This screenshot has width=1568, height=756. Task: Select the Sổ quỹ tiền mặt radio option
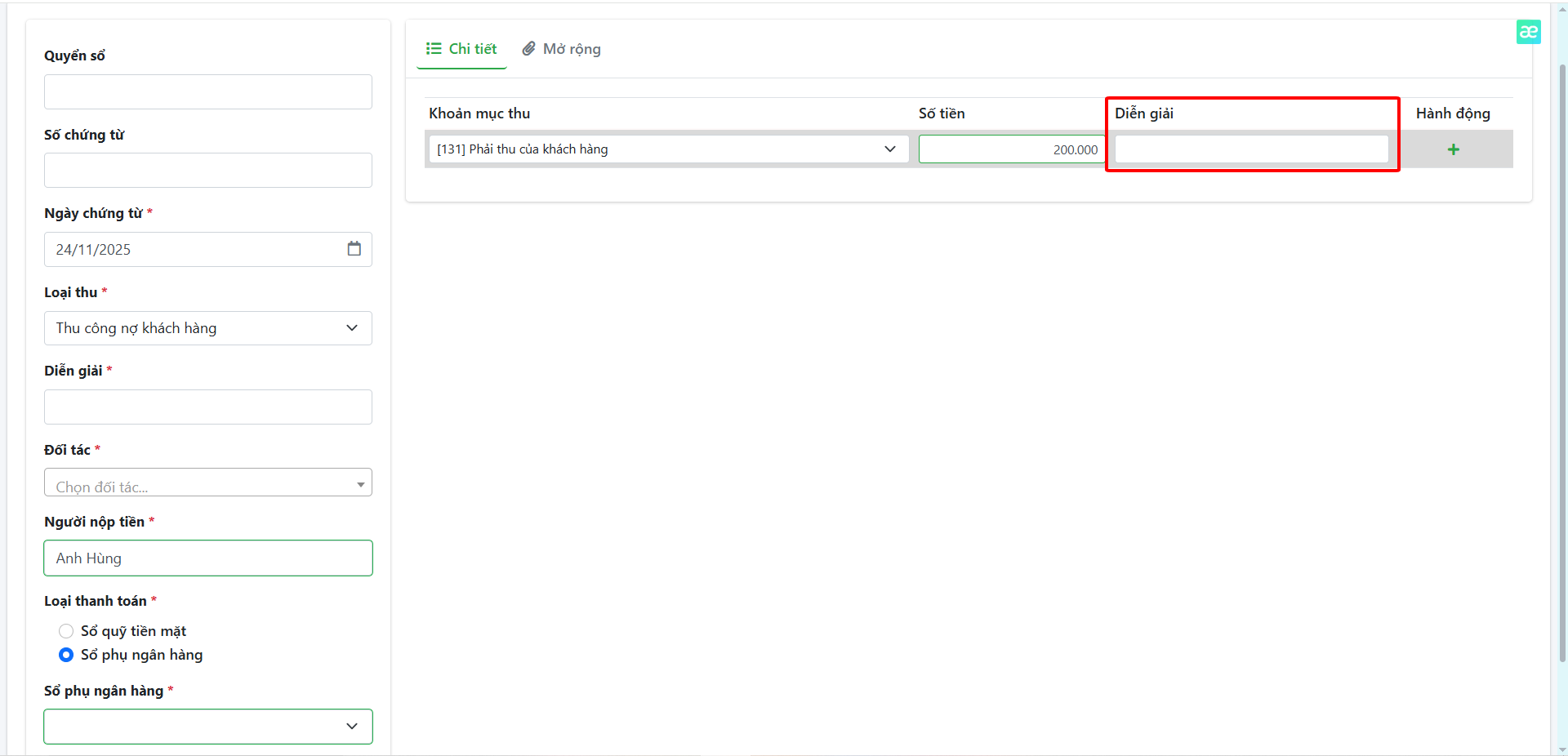point(66,631)
